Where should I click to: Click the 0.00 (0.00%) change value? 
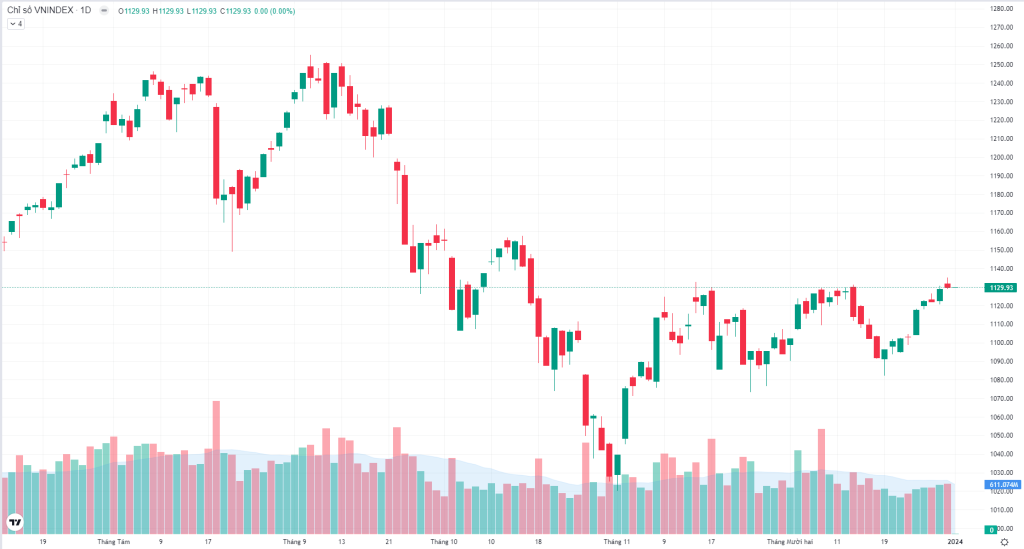click(x=274, y=11)
